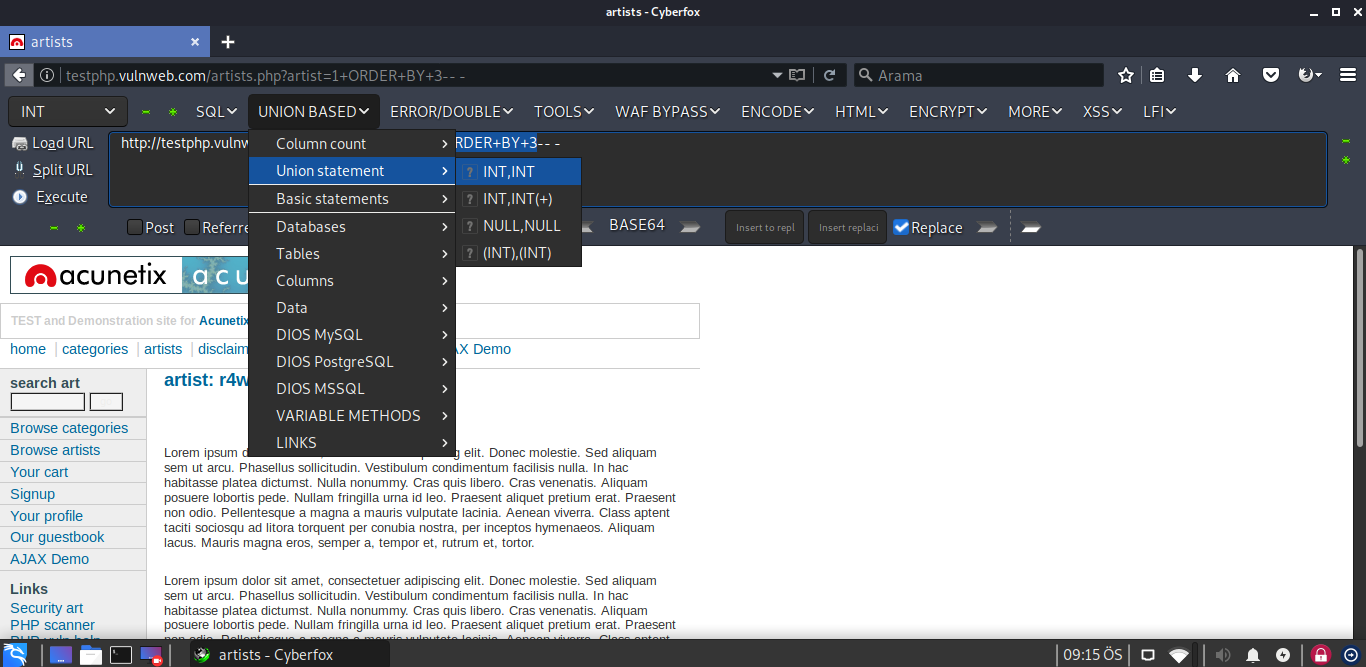Image resolution: width=1366 pixels, height=667 pixels.
Task: Go to home page via house icon
Action: (1233, 76)
